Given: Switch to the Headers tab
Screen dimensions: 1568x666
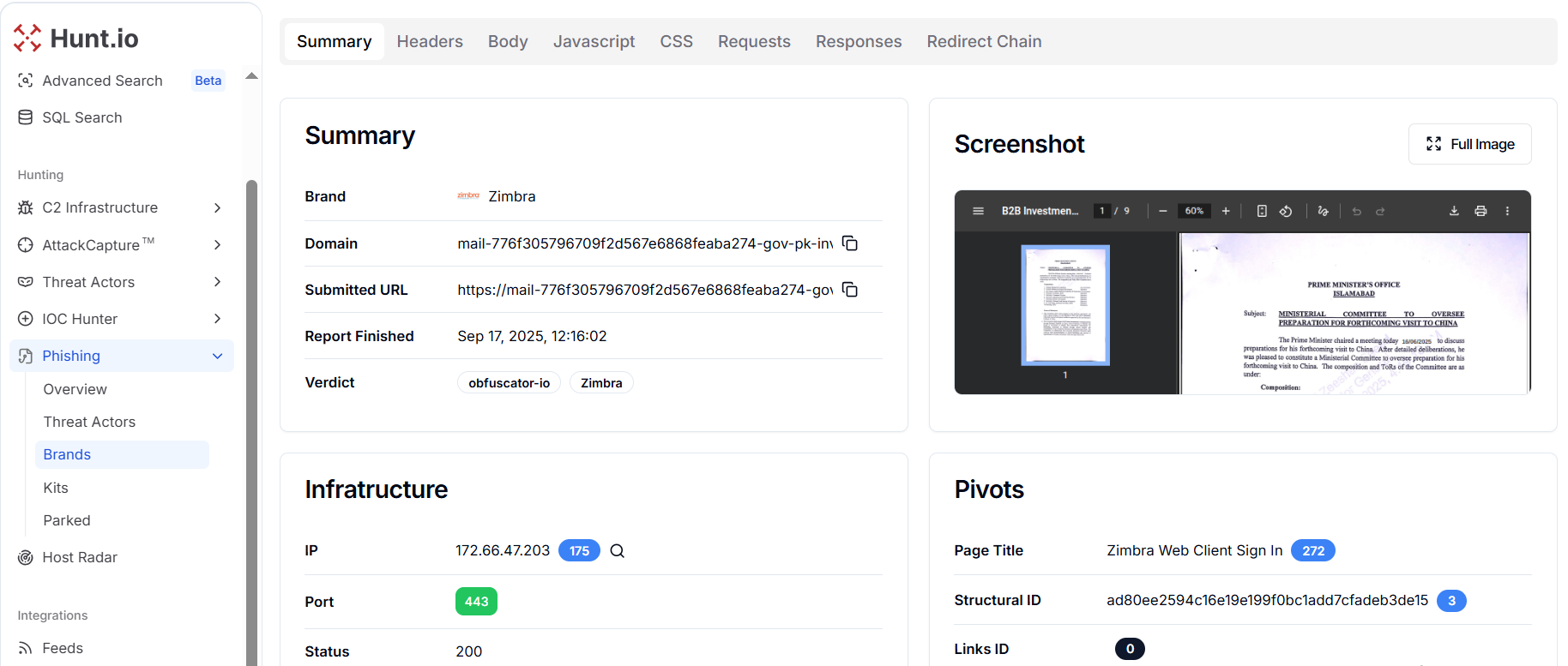Looking at the screenshot, I should (429, 41).
